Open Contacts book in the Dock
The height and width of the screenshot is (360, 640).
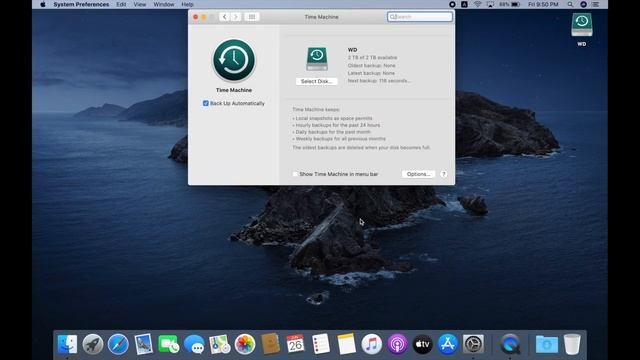tap(270, 344)
